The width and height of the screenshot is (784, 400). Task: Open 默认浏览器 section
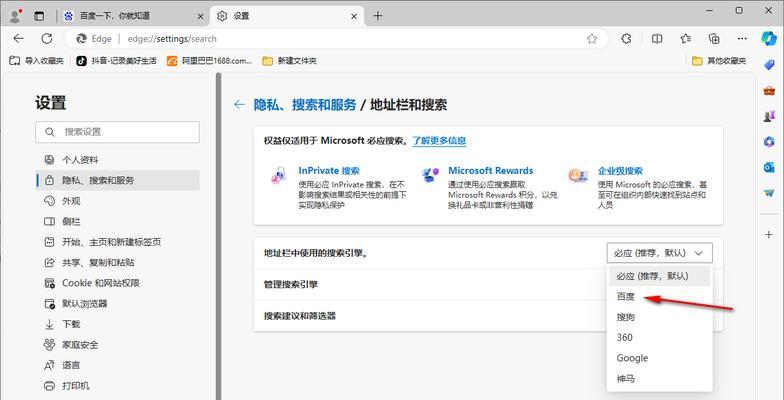[x=118, y=304]
